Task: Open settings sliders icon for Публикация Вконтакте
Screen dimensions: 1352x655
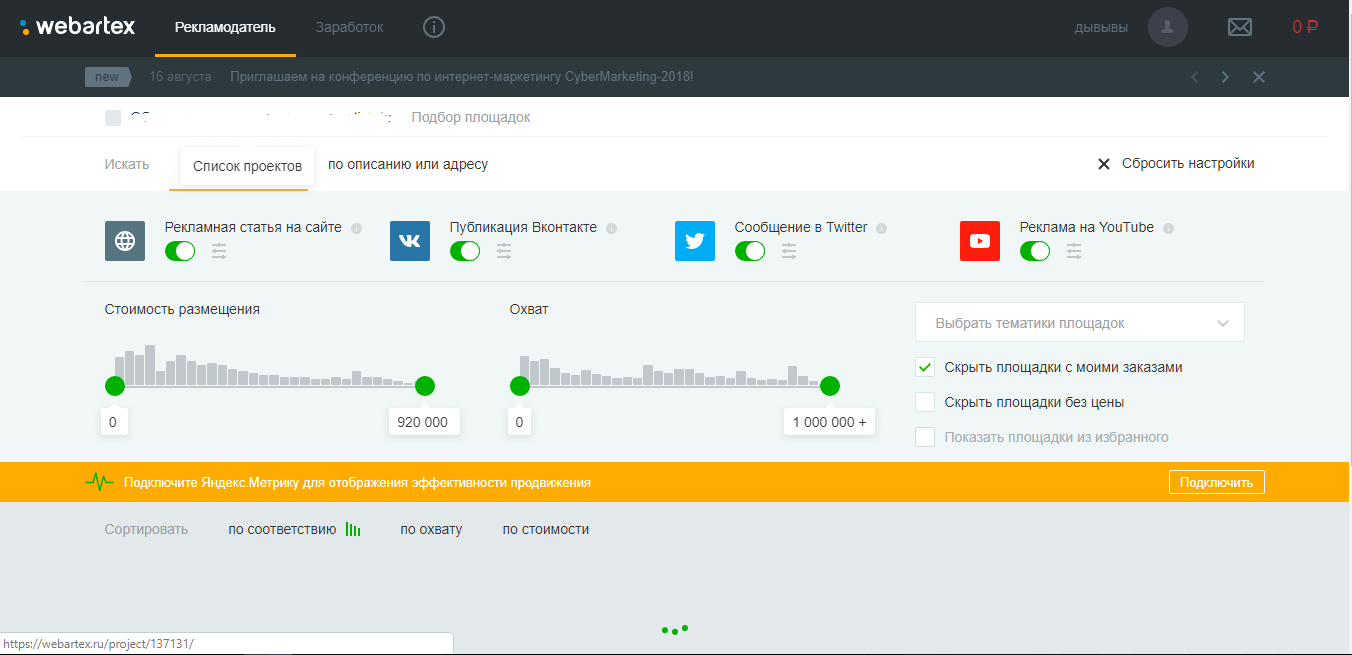Action: pos(504,251)
